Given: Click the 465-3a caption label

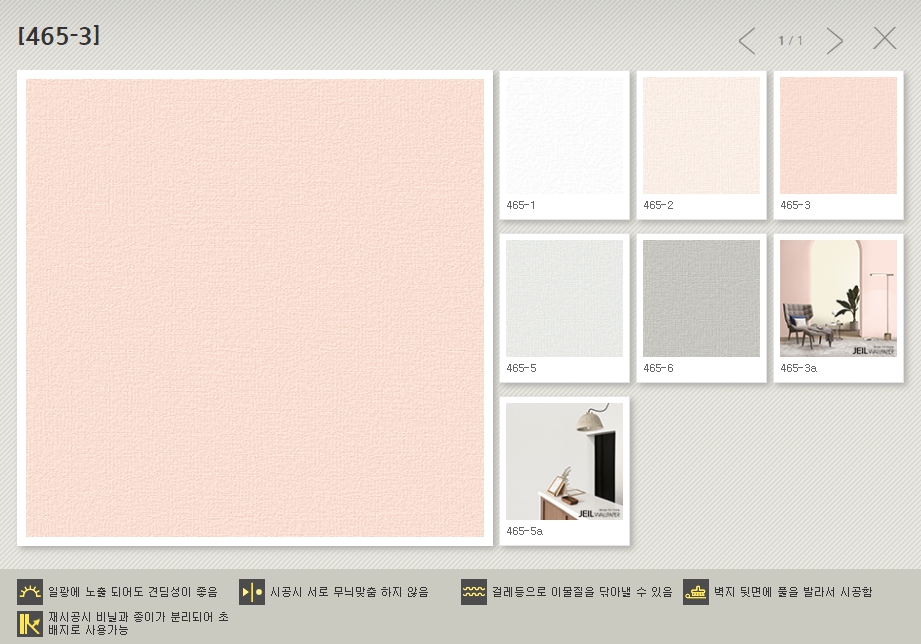Looking at the screenshot, I should pyautogui.click(x=798, y=369).
